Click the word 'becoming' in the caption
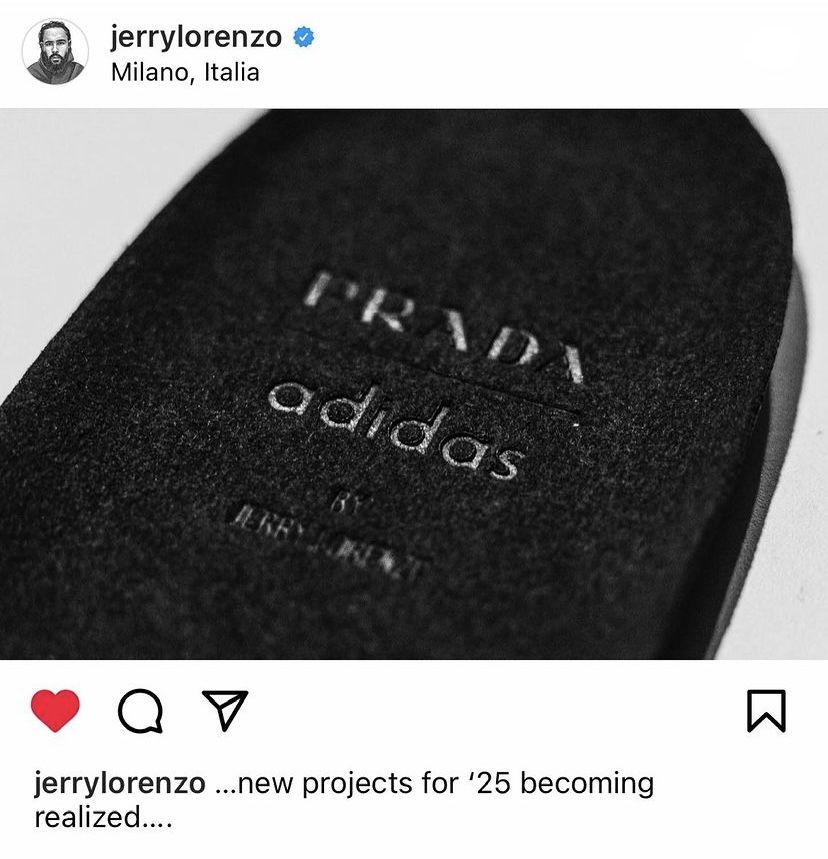828x859 pixels. [x=587, y=784]
